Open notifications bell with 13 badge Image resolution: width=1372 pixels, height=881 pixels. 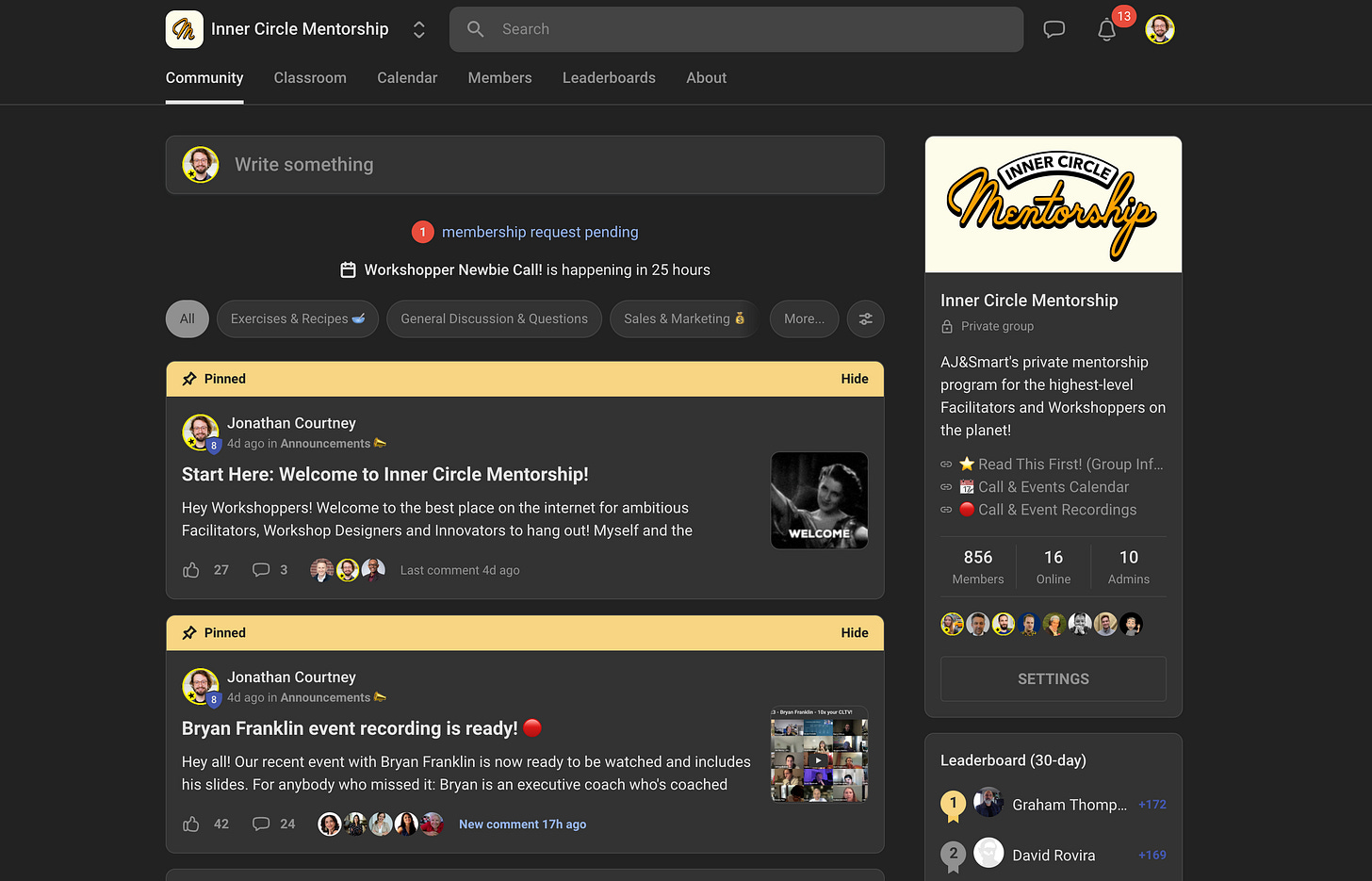pyautogui.click(x=1107, y=29)
